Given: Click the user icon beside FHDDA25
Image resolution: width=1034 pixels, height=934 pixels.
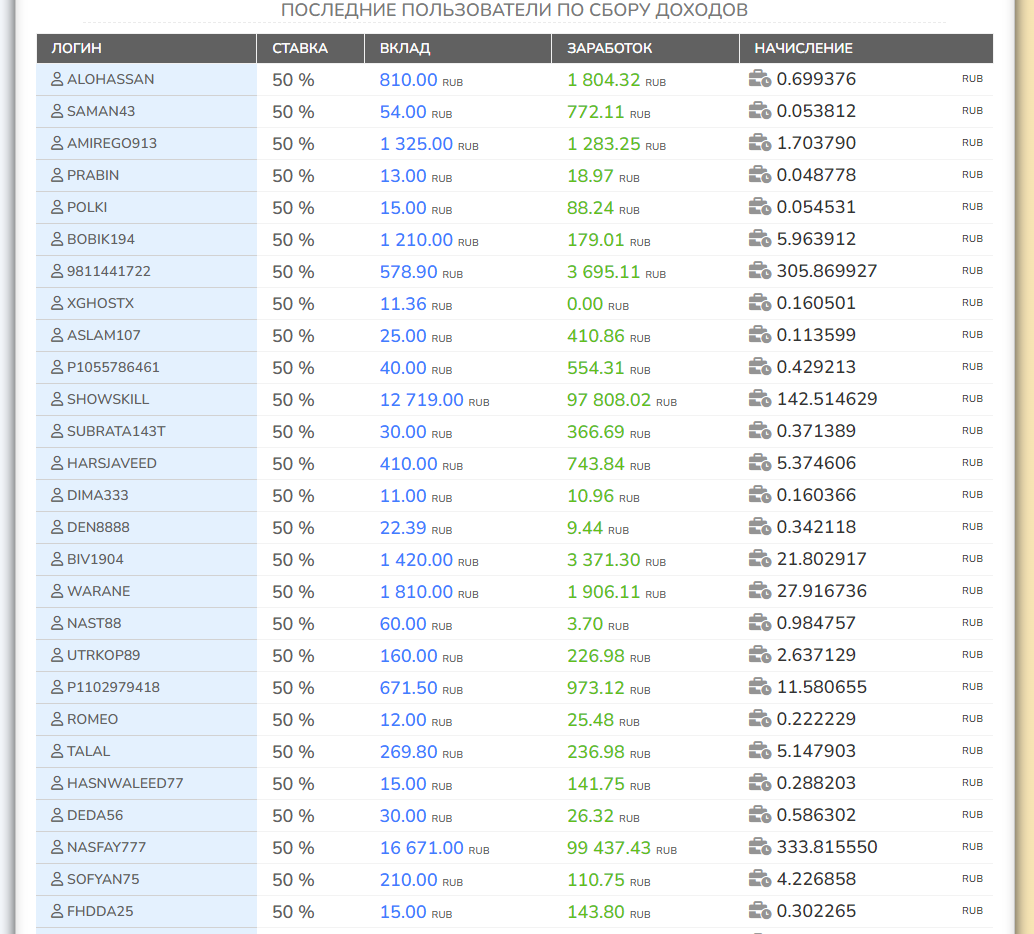Looking at the screenshot, I should click(x=57, y=911).
